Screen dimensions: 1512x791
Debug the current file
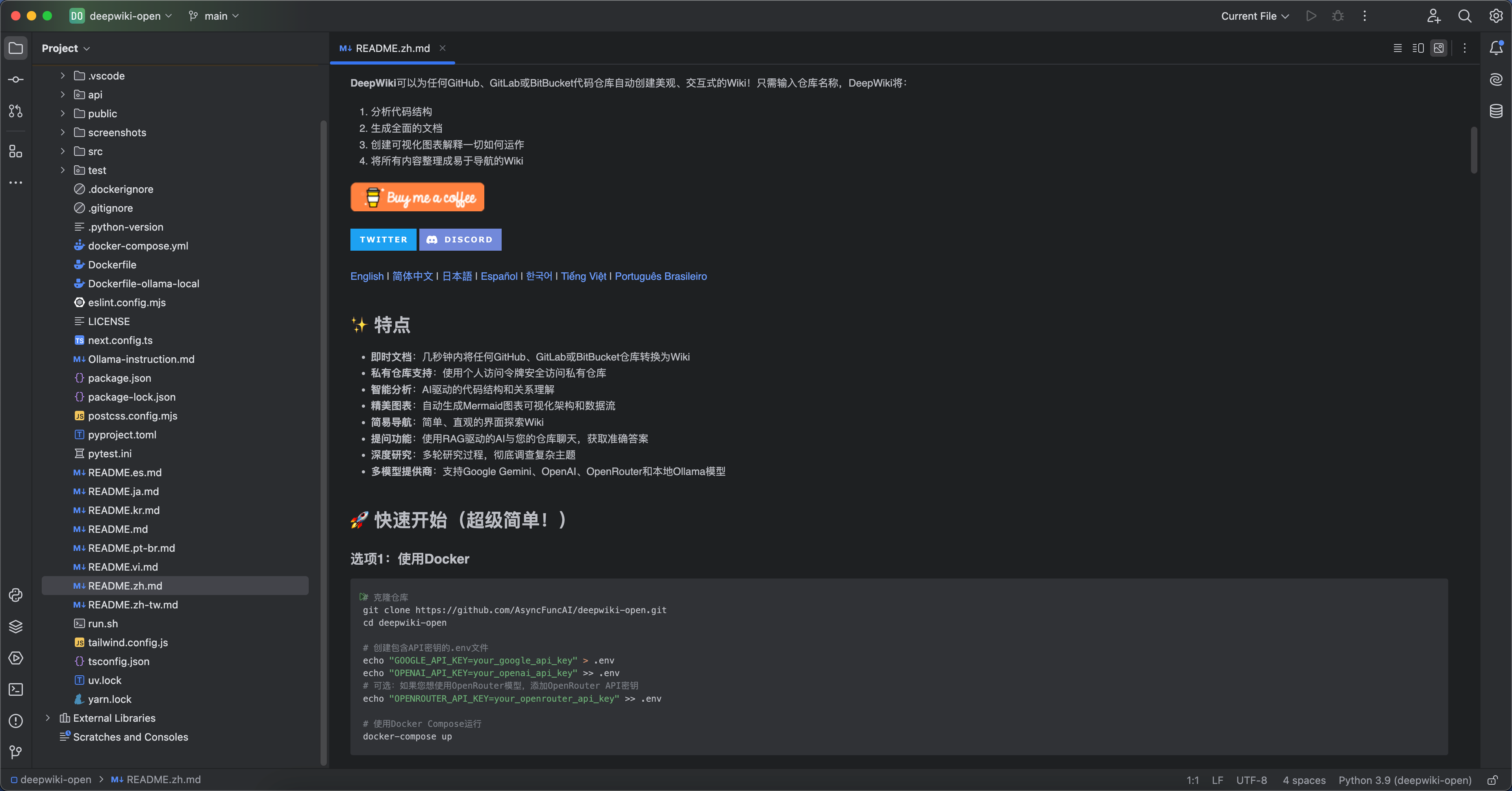tap(1338, 16)
